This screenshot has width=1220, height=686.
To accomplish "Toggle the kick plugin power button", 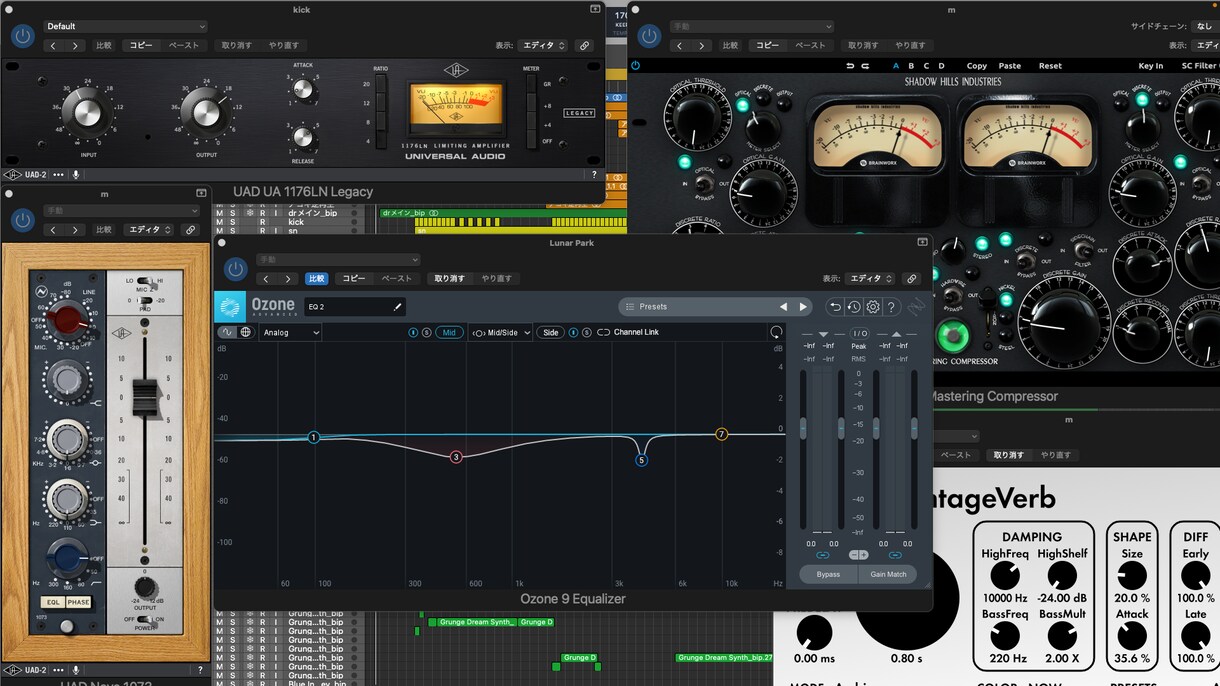I will 22,36.
